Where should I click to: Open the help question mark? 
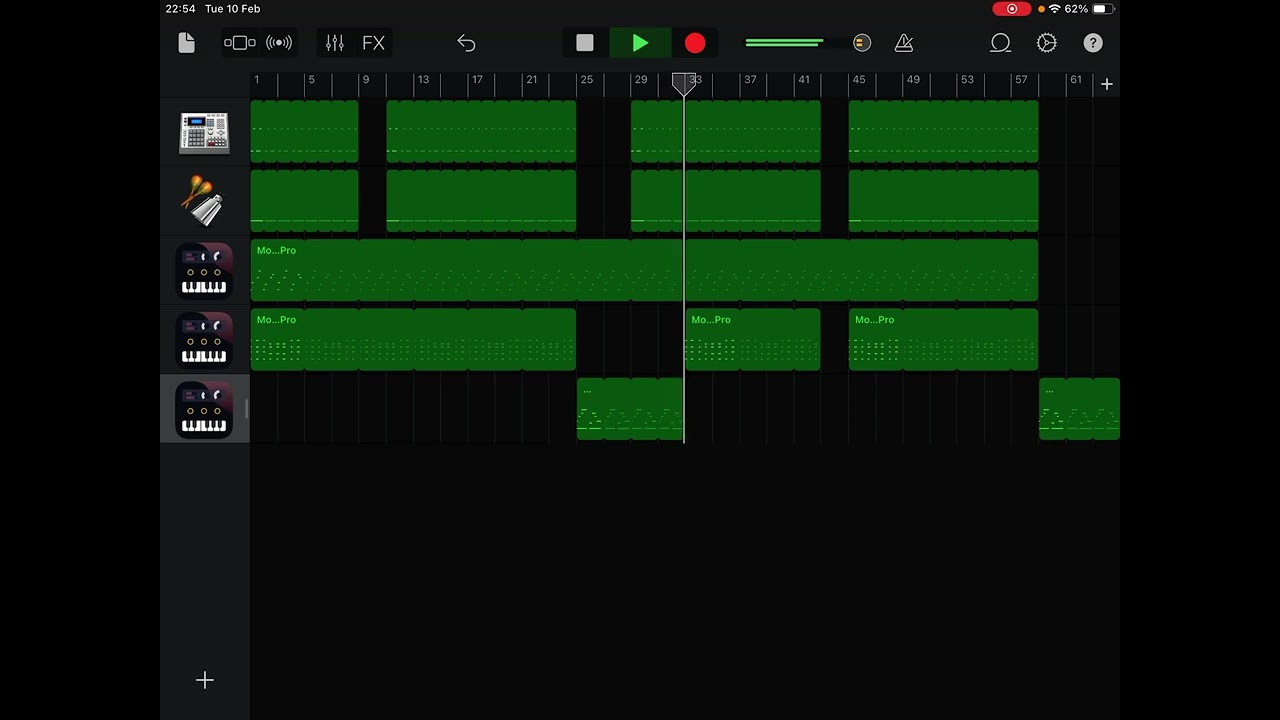(1093, 43)
